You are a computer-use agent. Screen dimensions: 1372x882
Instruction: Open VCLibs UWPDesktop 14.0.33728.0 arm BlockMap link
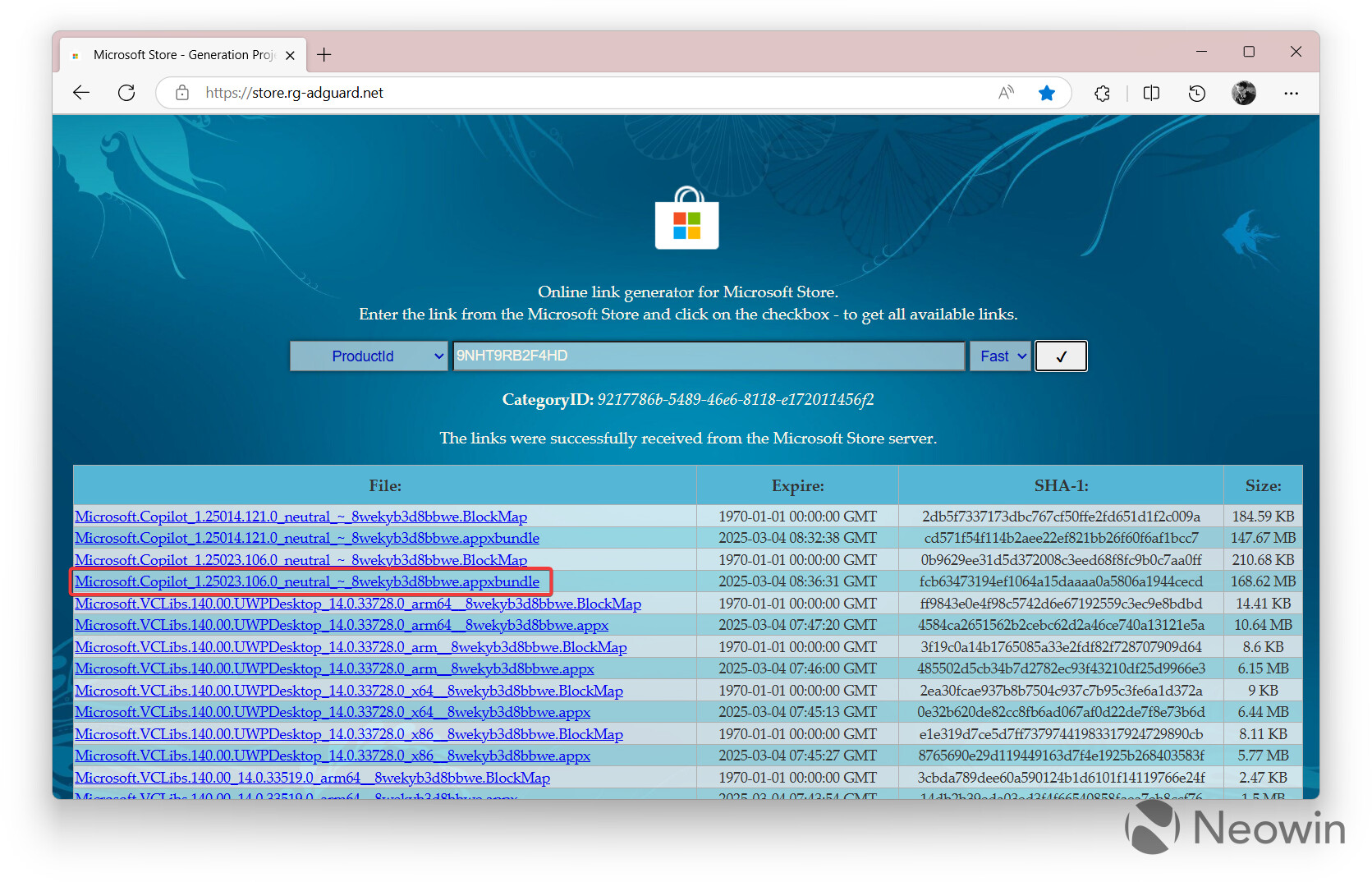click(351, 647)
